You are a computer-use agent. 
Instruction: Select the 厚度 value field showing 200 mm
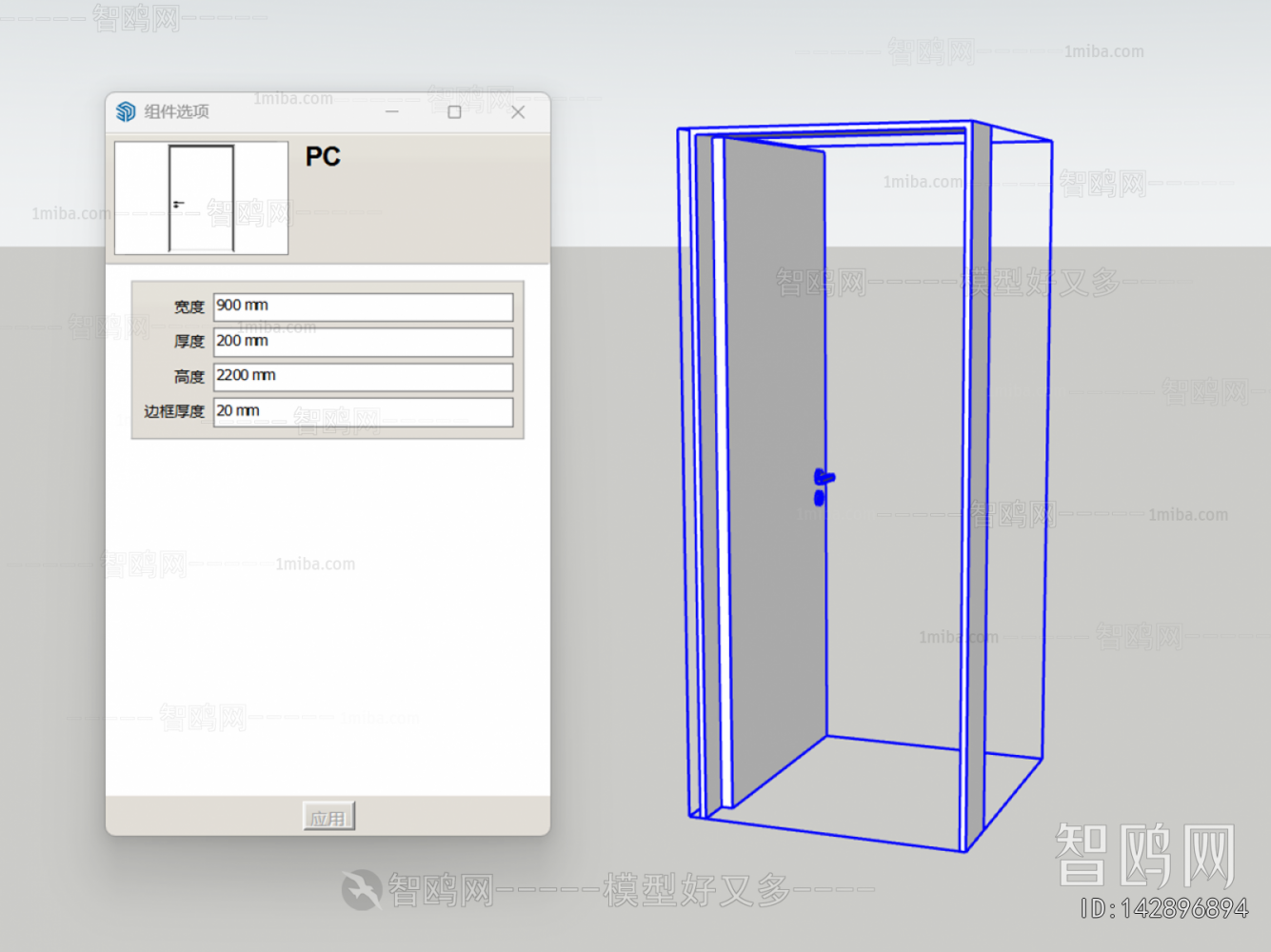(x=363, y=342)
